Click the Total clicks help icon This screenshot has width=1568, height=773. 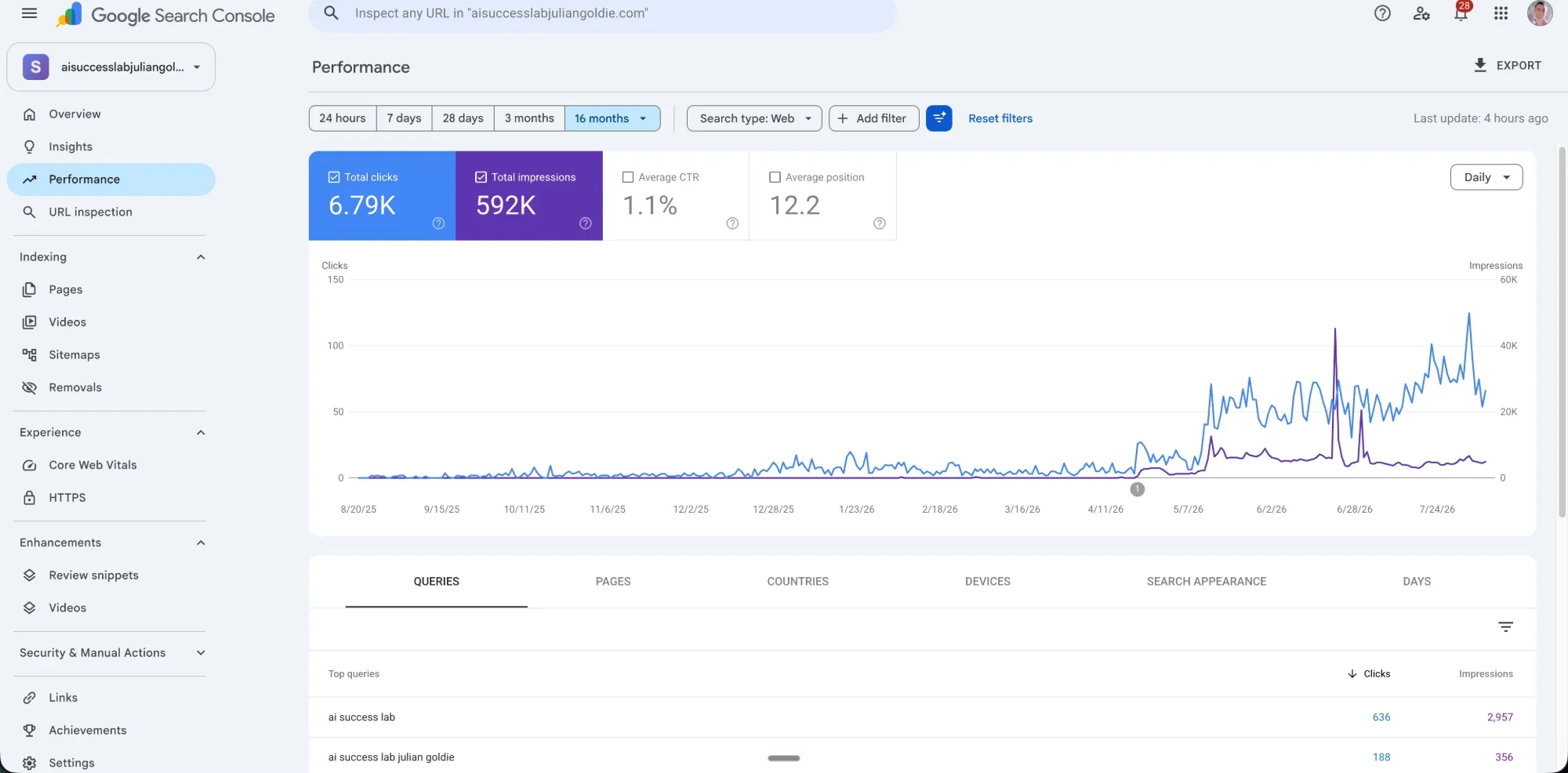click(x=438, y=223)
